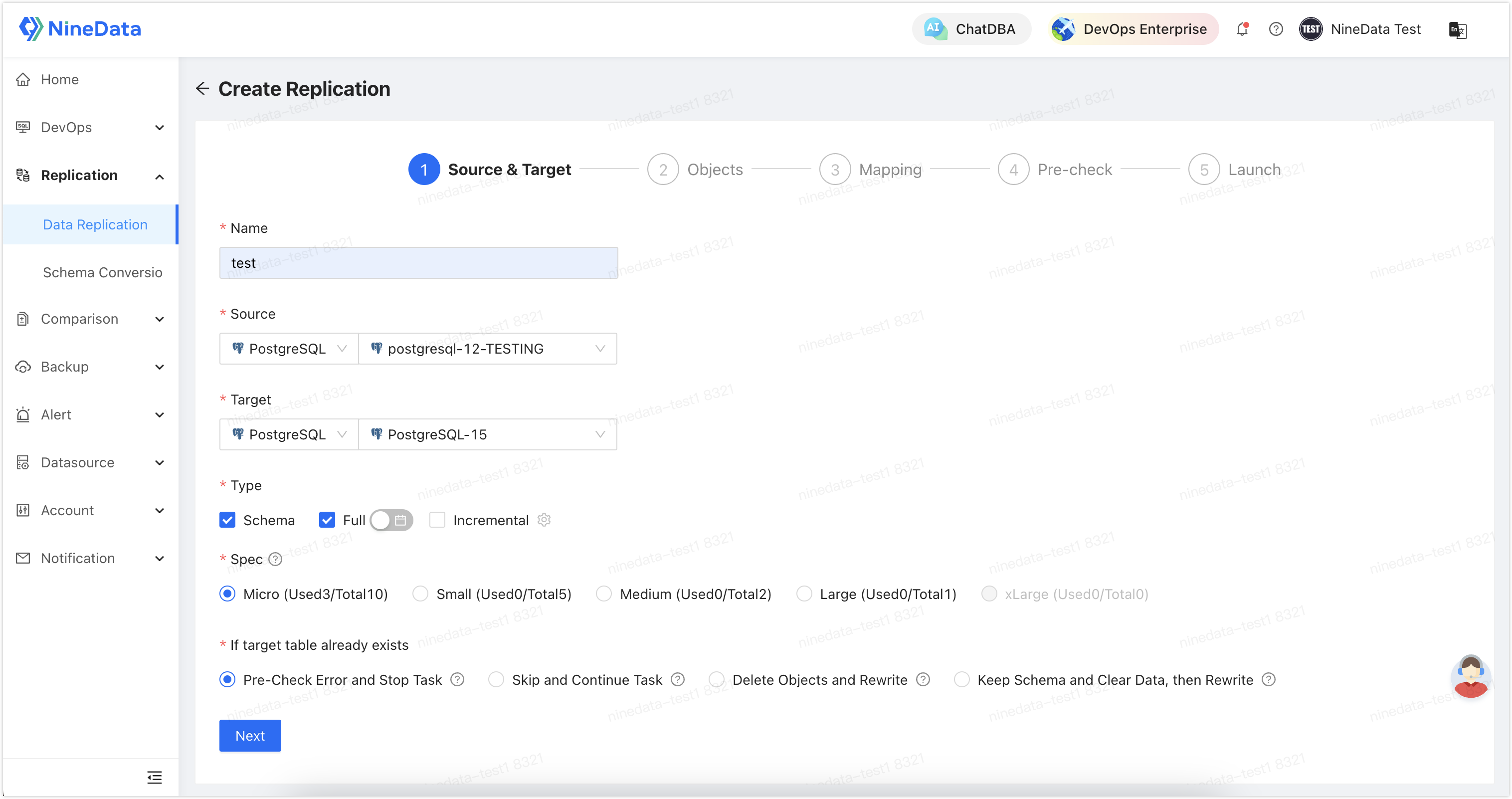Show help for Skip and Continue Task
1512x799 pixels.
point(678,680)
